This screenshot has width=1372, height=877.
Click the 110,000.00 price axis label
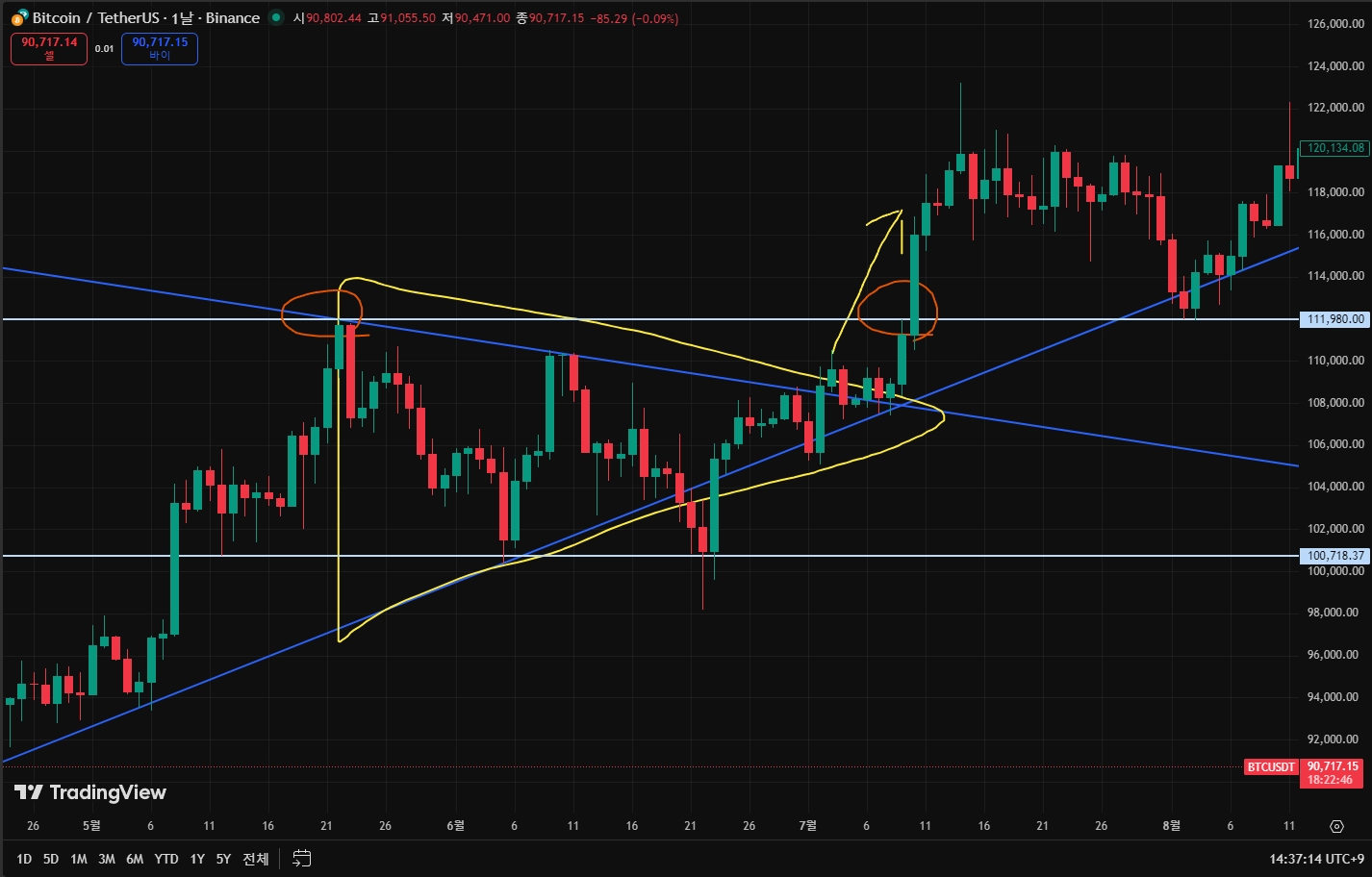pyautogui.click(x=1335, y=361)
